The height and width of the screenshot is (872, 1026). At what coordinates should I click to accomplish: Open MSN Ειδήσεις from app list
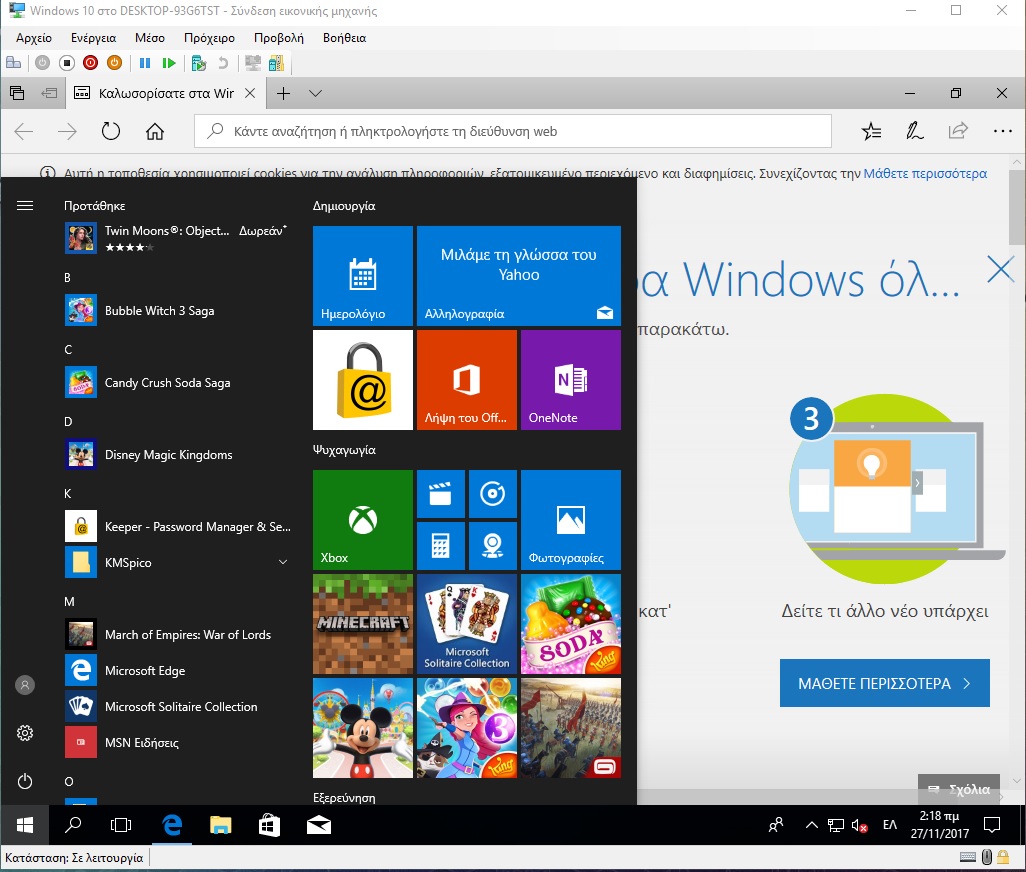177,742
